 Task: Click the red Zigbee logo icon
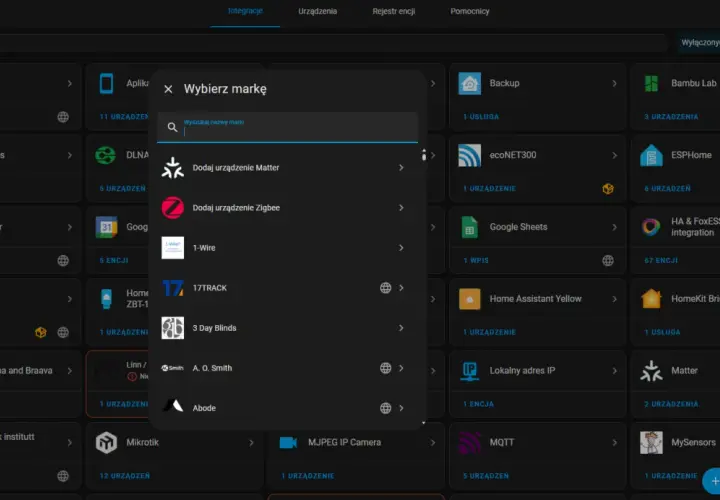pyautogui.click(x=173, y=208)
